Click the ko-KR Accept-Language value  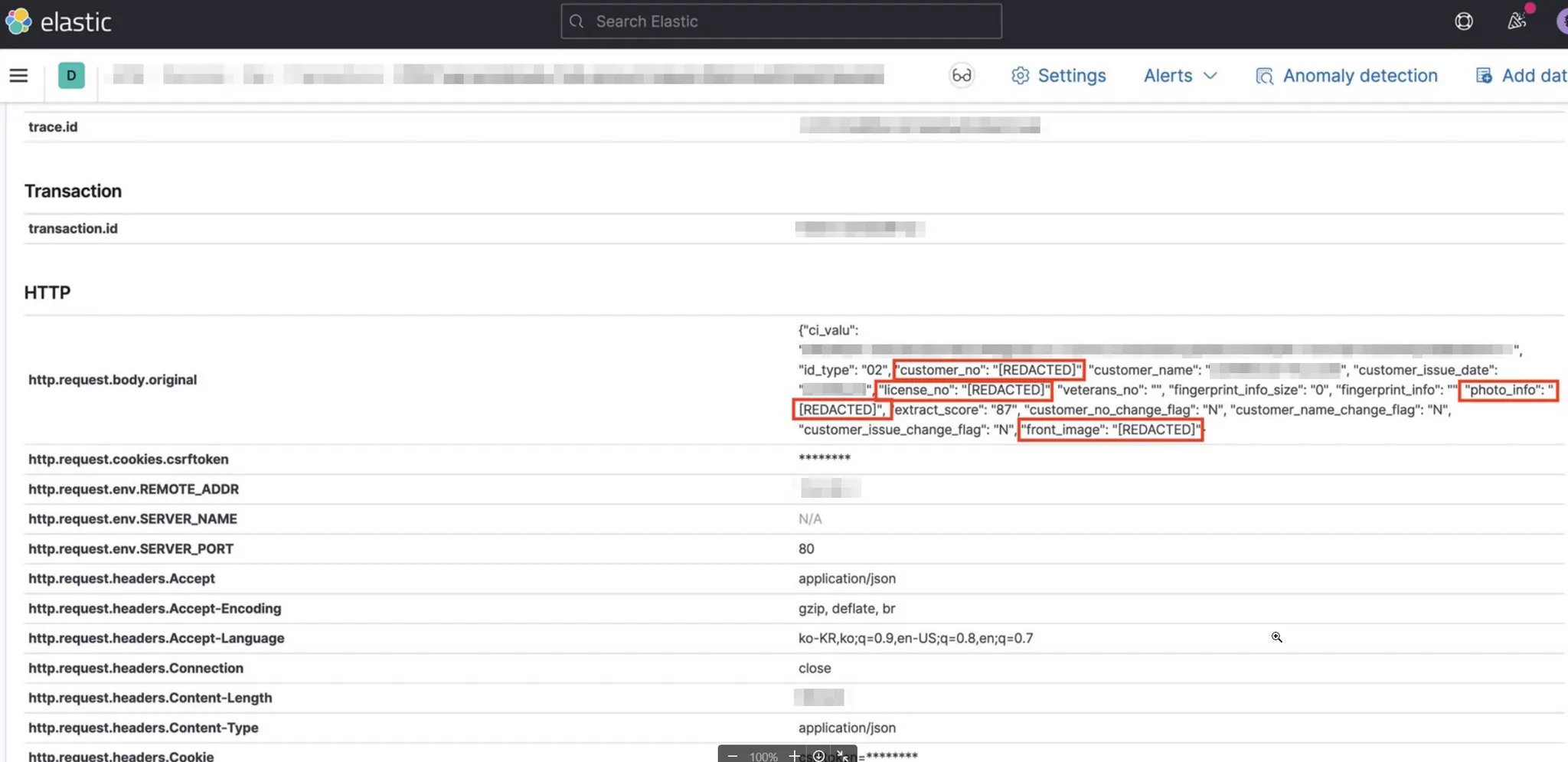916,639
